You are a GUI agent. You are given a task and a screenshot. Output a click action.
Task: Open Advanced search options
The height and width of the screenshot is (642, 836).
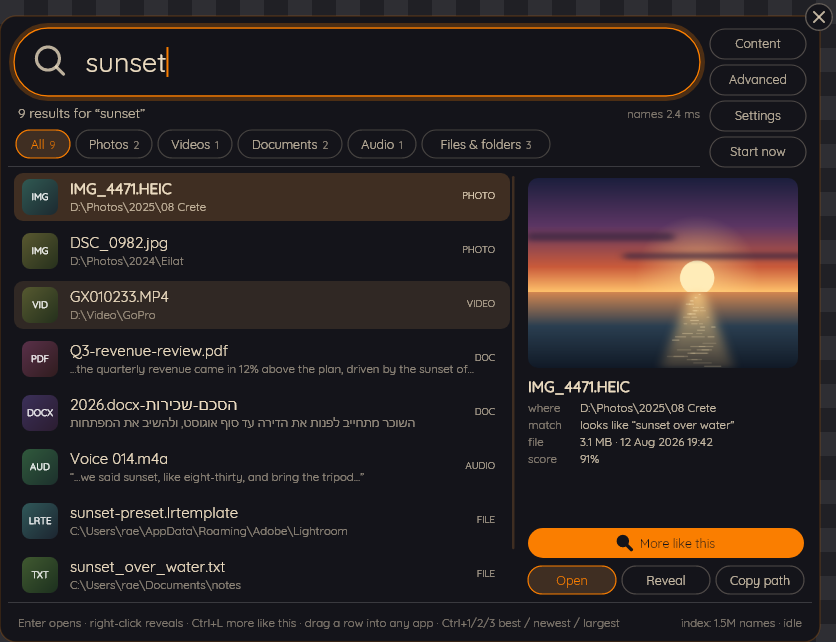point(758,80)
